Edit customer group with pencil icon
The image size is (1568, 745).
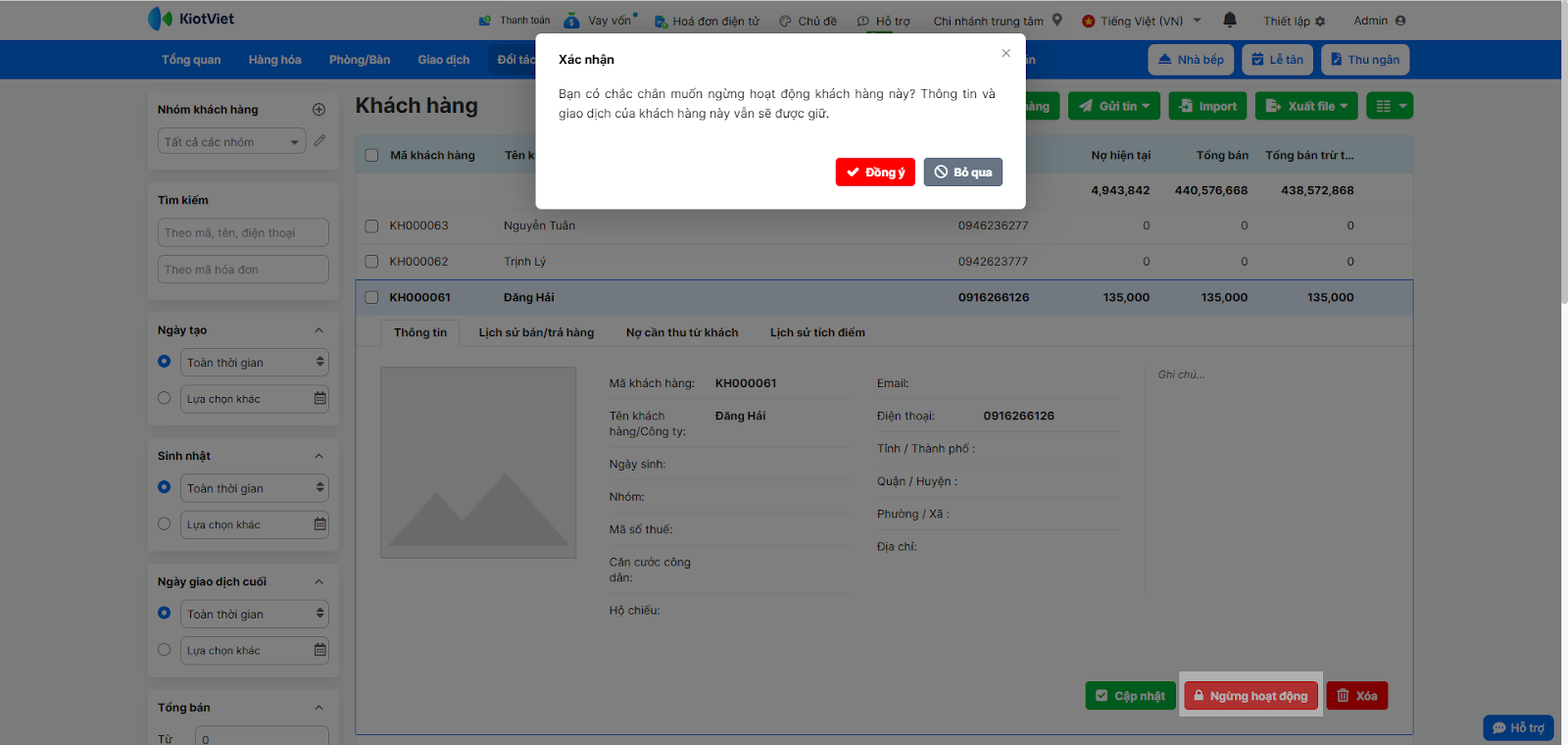click(319, 141)
